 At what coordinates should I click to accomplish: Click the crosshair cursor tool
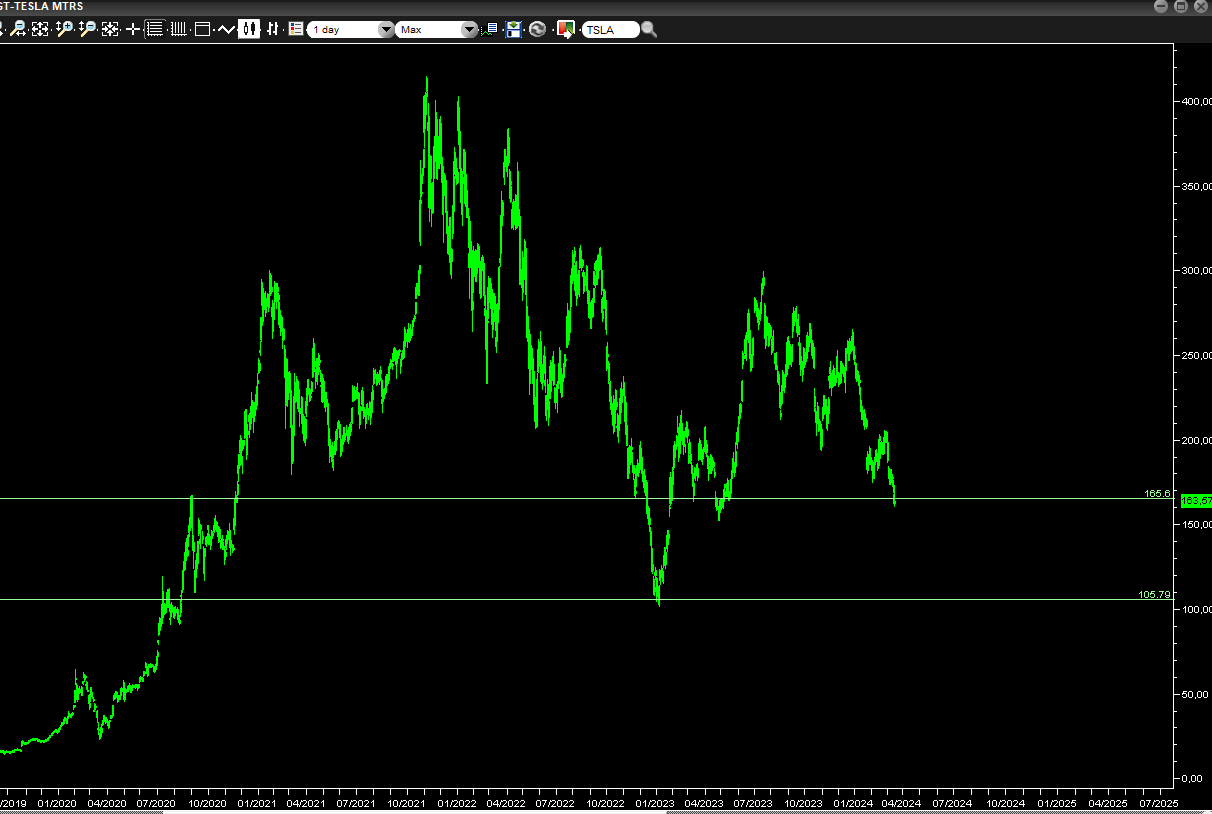(x=133, y=29)
